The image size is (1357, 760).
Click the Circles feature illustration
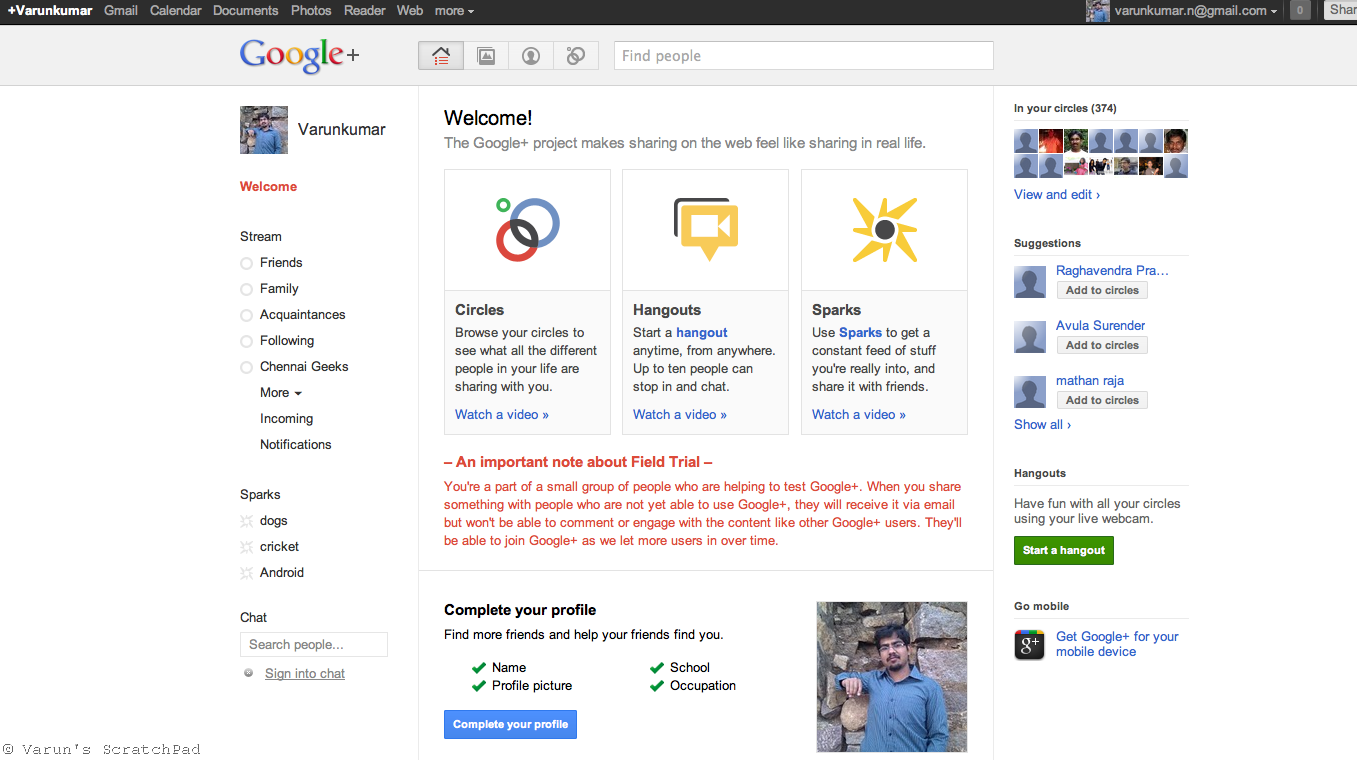pyautogui.click(x=527, y=229)
